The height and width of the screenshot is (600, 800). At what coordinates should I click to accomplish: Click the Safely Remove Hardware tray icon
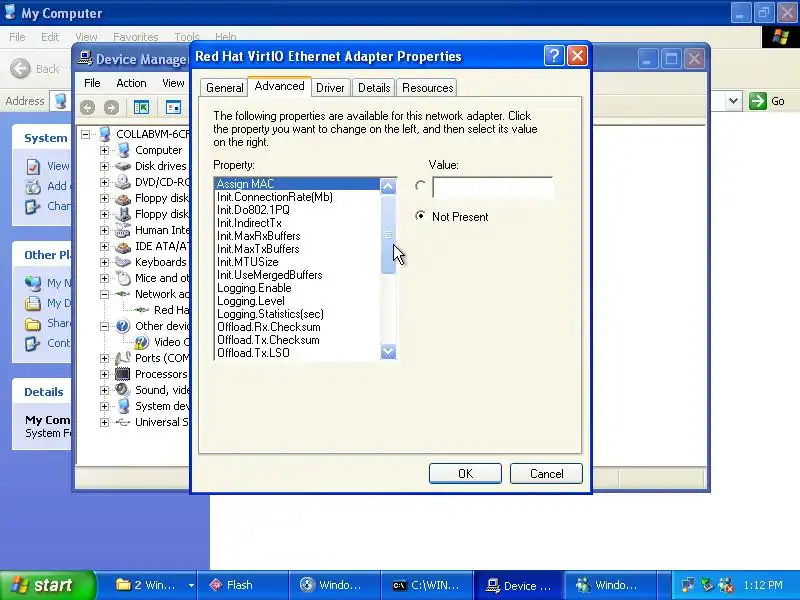pos(707,585)
